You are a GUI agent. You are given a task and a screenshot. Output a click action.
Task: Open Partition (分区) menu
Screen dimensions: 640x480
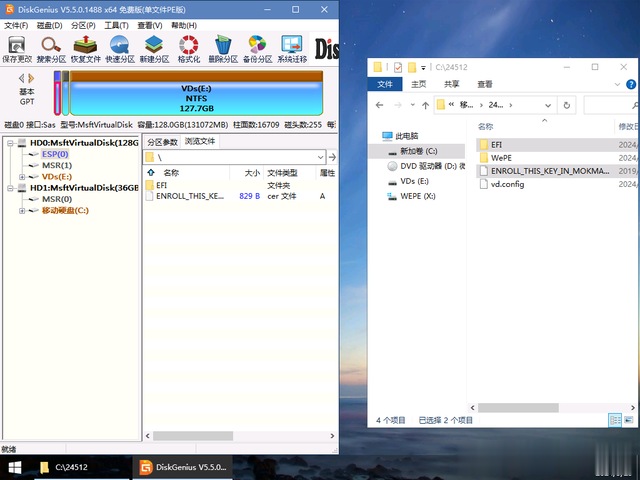coord(83,25)
